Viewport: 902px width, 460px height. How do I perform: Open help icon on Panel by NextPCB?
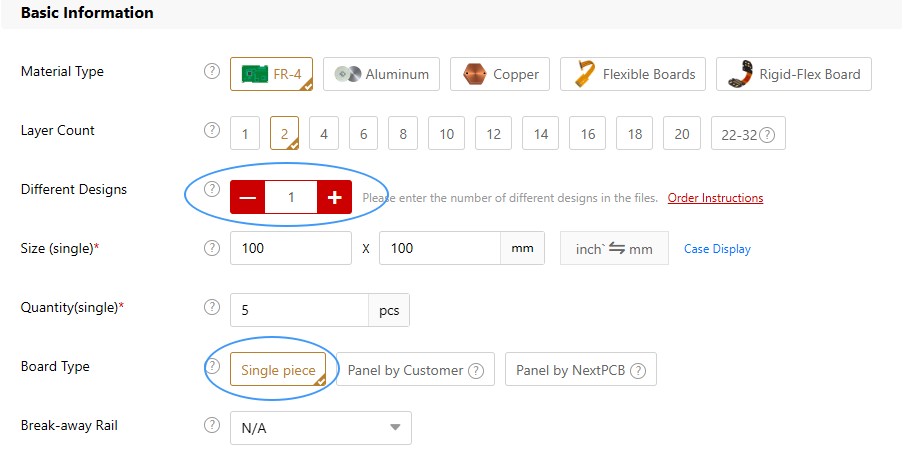pyautogui.click(x=637, y=371)
